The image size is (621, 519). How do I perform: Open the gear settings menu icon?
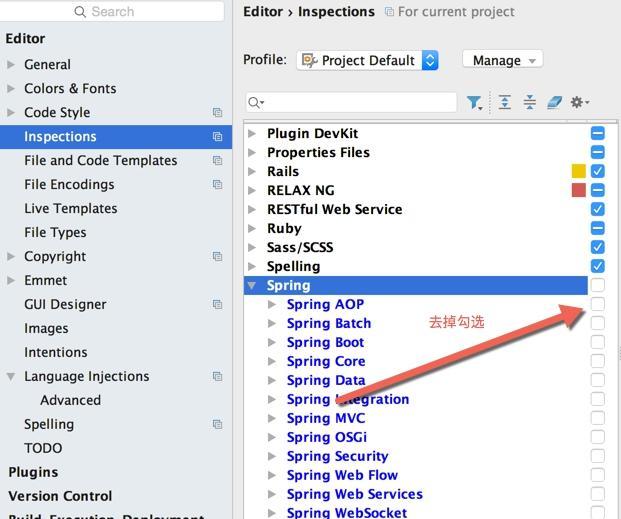coord(579,103)
